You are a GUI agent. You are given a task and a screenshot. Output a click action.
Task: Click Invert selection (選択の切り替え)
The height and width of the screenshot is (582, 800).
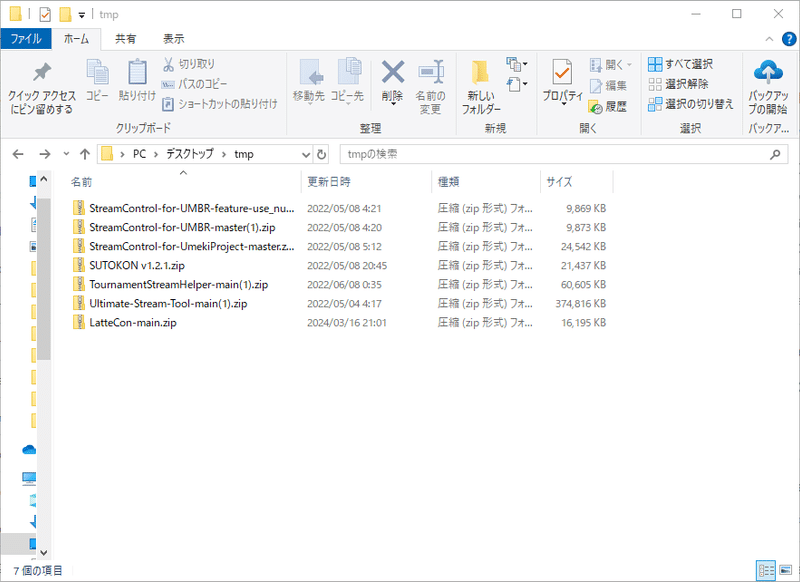690,104
